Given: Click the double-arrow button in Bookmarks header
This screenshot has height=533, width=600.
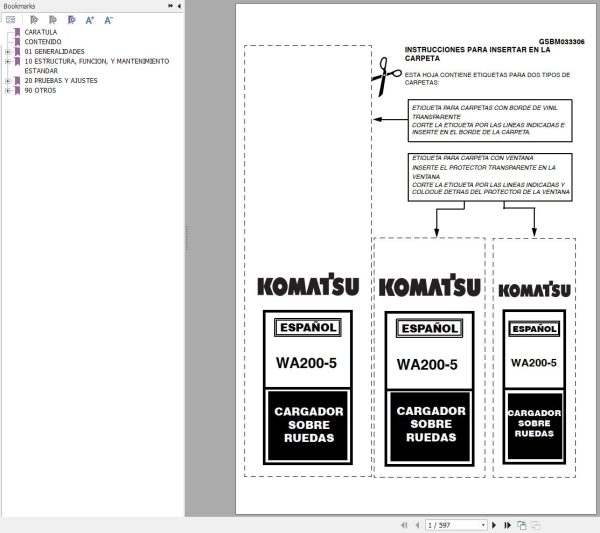Looking at the screenshot, I should tap(170, 6).
